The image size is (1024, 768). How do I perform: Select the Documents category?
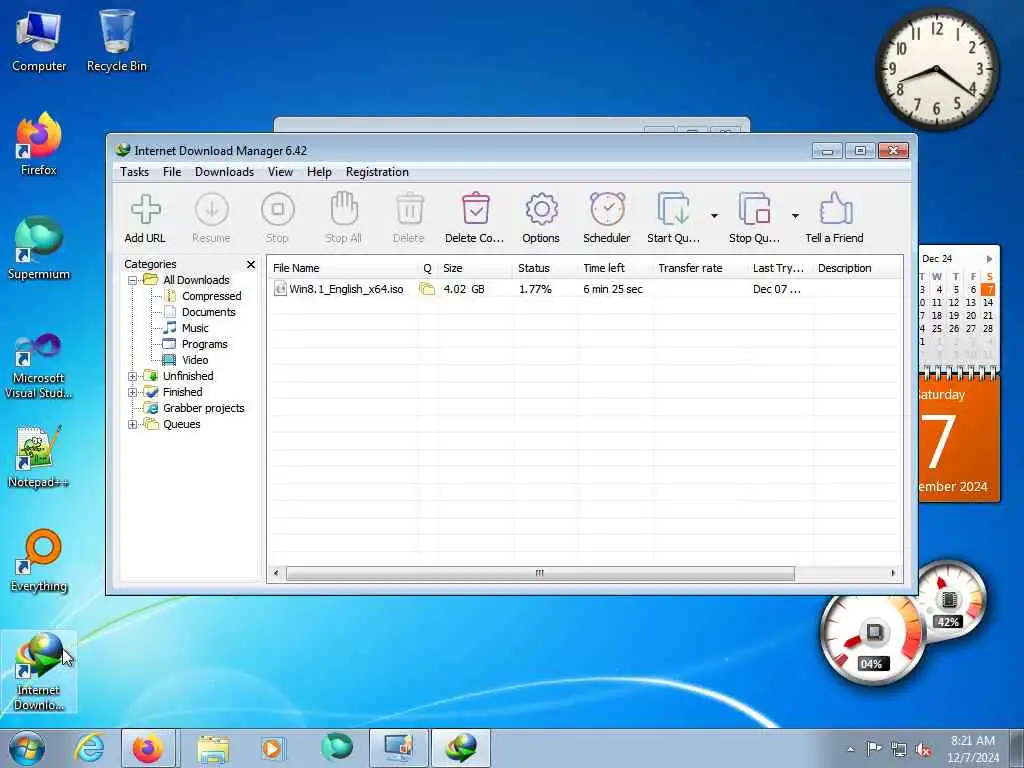point(208,312)
